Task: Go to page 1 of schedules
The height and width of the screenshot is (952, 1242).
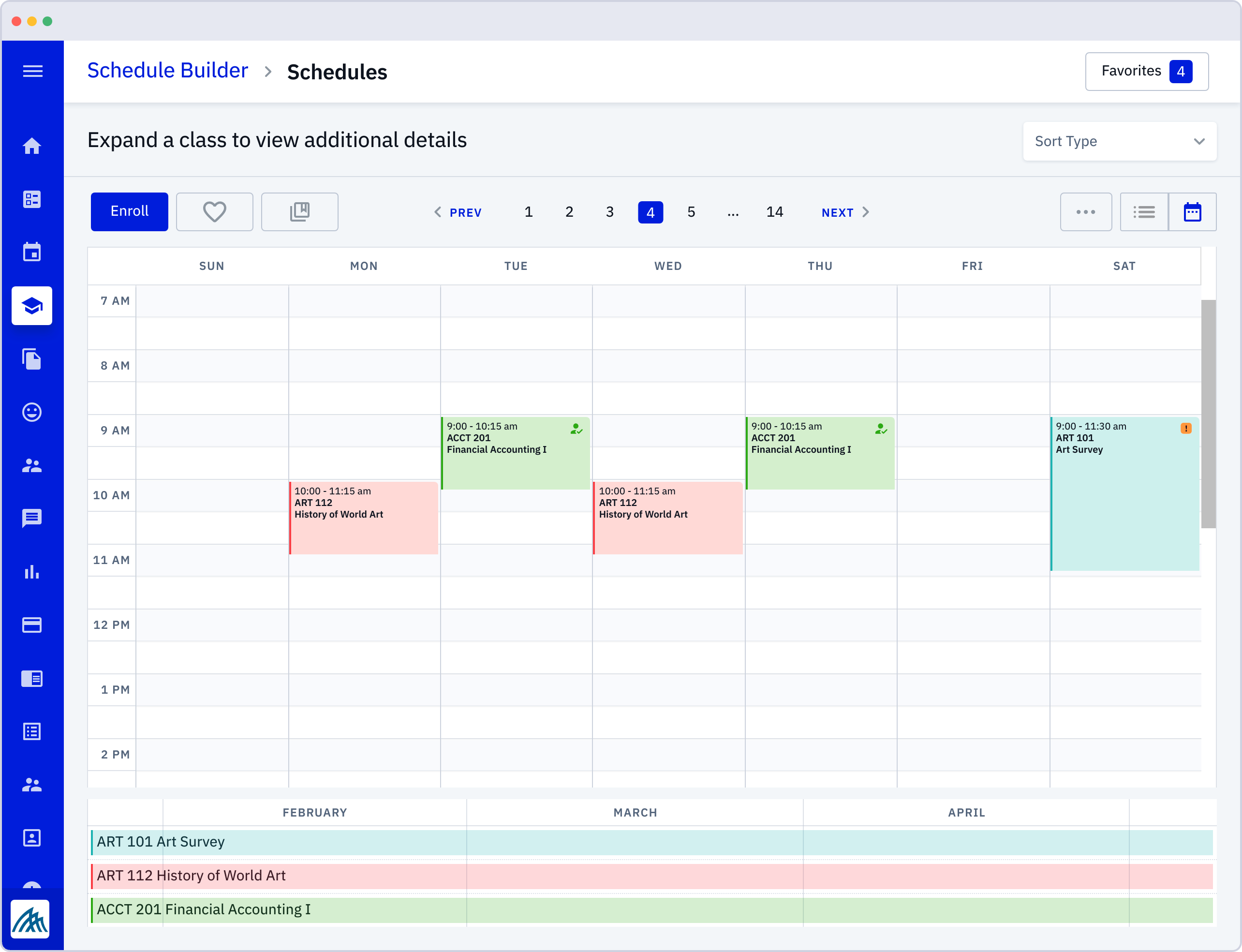Action: pos(529,212)
